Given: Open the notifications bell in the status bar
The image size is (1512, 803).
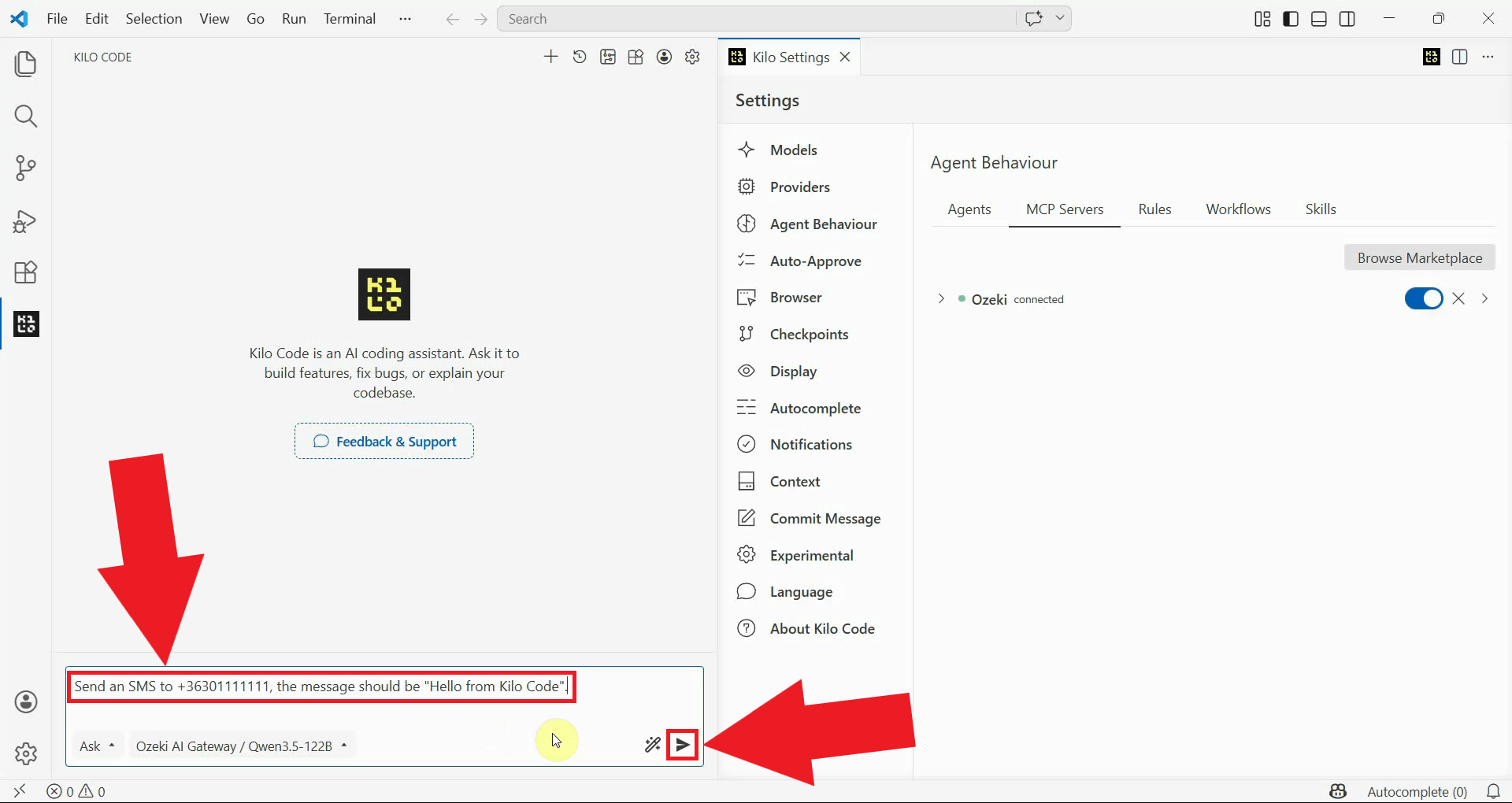Looking at the screenshot, I should click(x=1493, y=791).
